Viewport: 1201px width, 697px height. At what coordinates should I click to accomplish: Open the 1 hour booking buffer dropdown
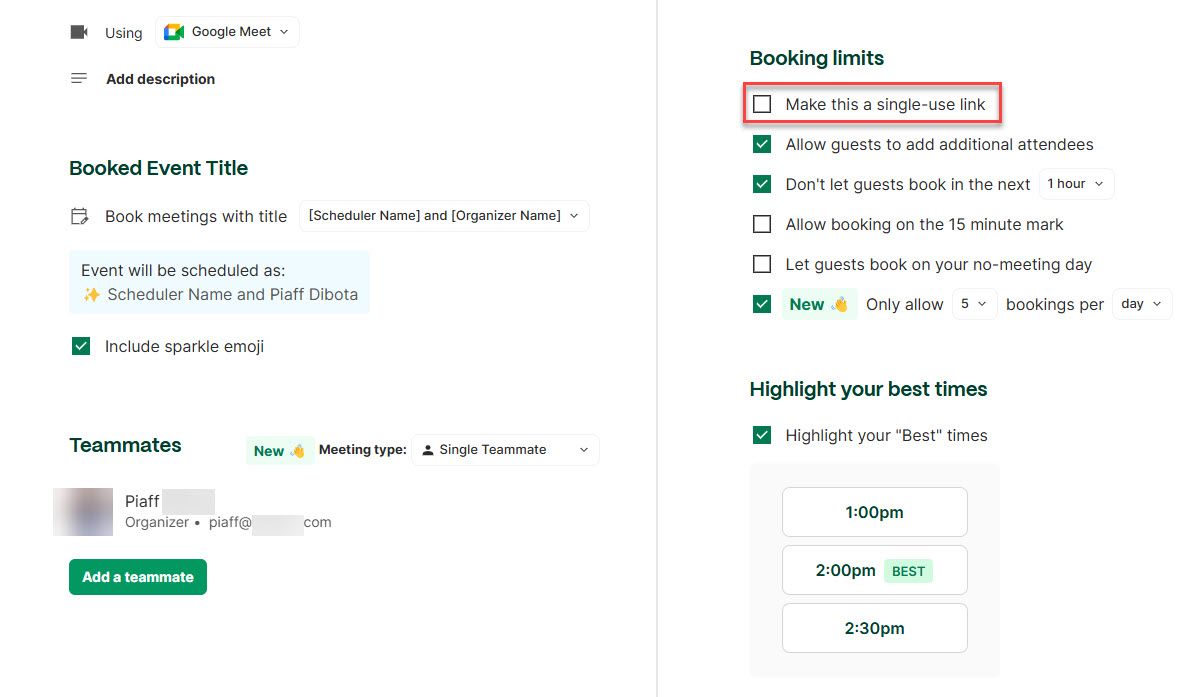[1076, 184]
